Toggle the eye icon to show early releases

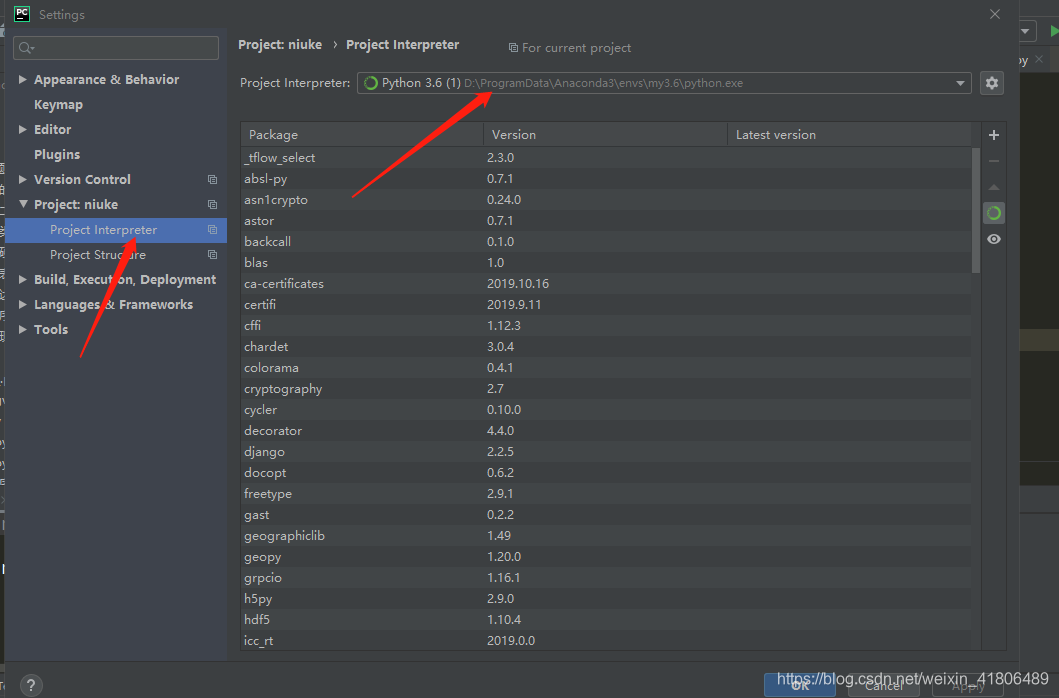(x=993, y=239)
